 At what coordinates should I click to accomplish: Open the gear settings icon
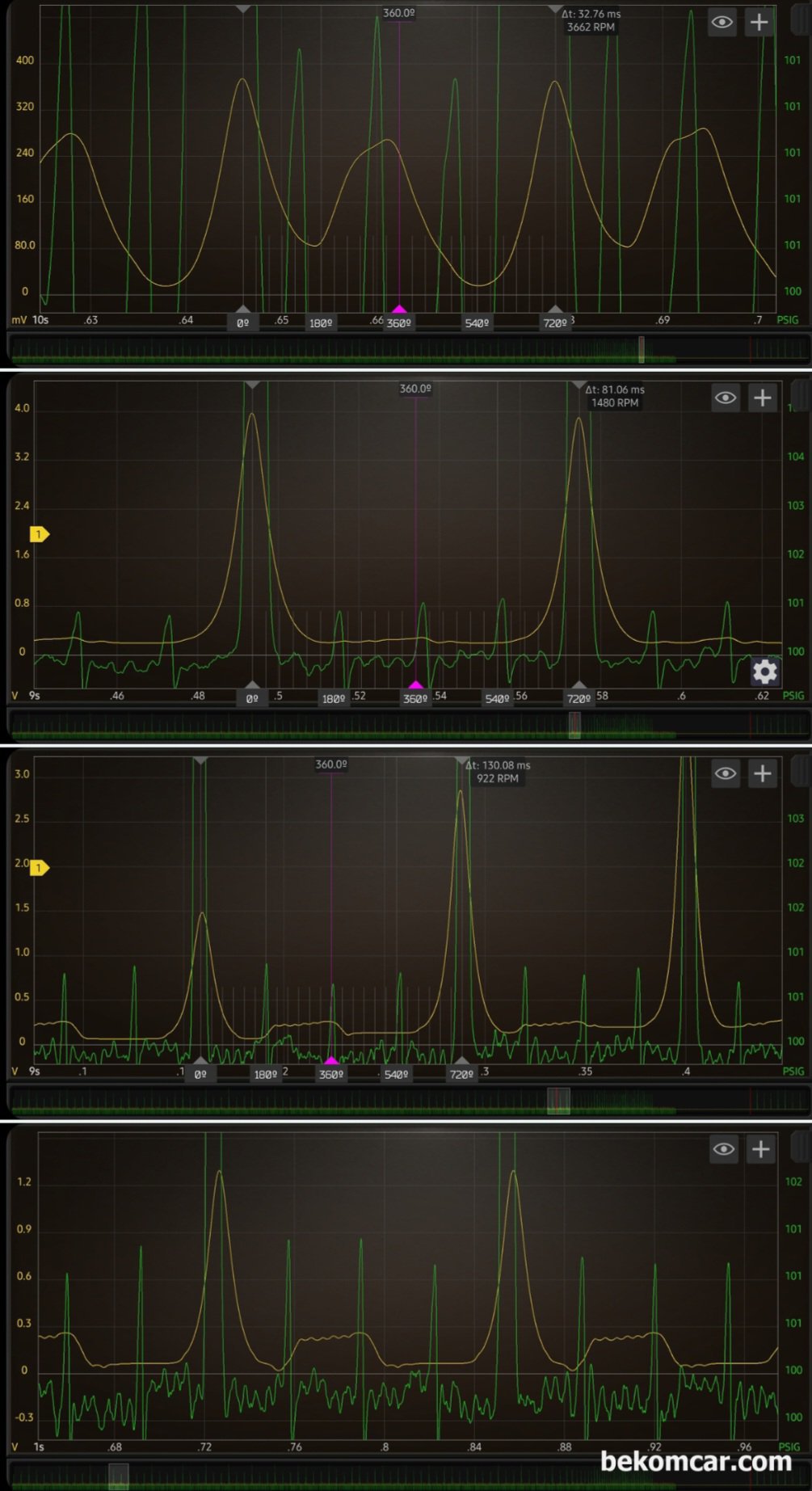[x=764, y=671]
